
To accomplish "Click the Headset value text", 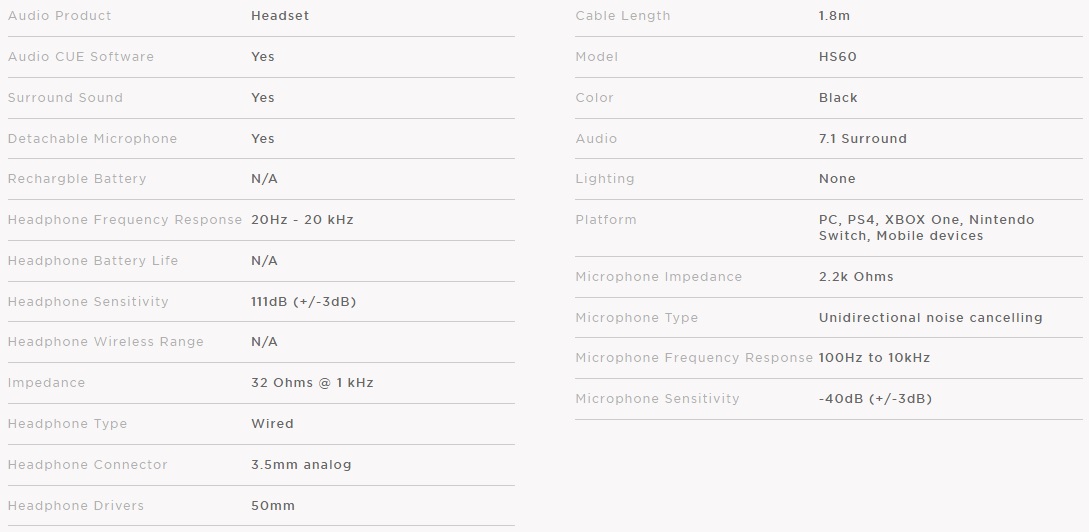I will click(280, 16).
